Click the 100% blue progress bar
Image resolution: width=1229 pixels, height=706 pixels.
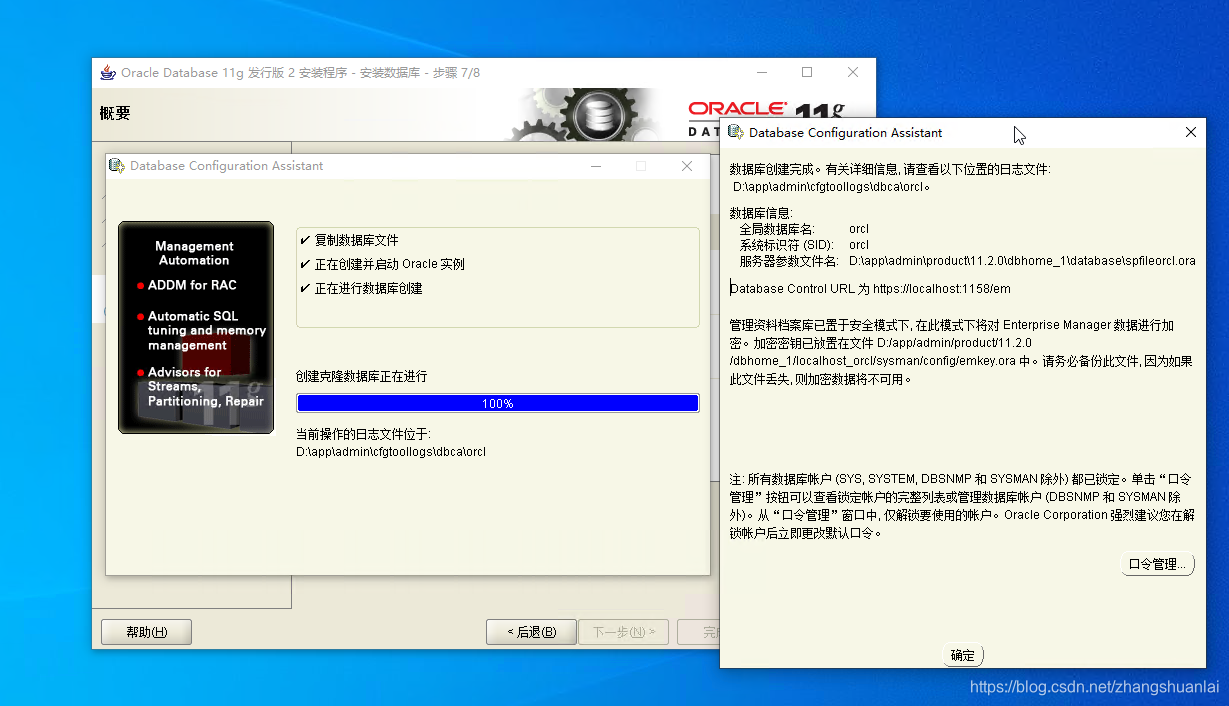point(498,403)
